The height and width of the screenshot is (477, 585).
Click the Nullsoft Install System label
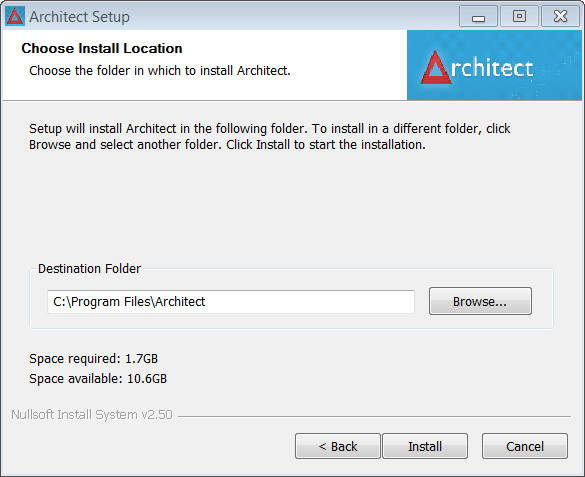92,415
